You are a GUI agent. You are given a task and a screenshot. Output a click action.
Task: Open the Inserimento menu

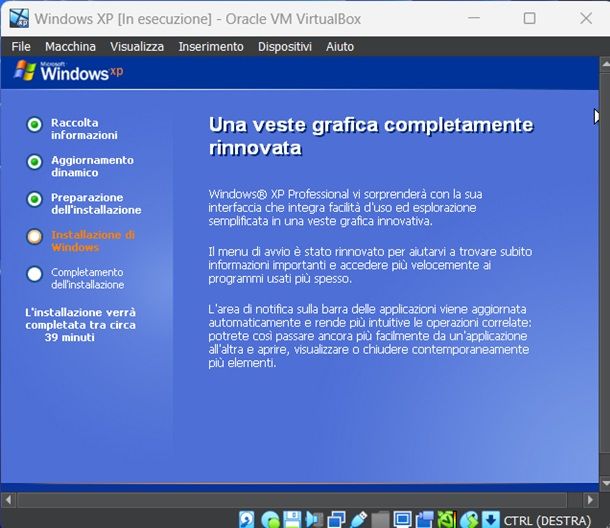point(211,47)
